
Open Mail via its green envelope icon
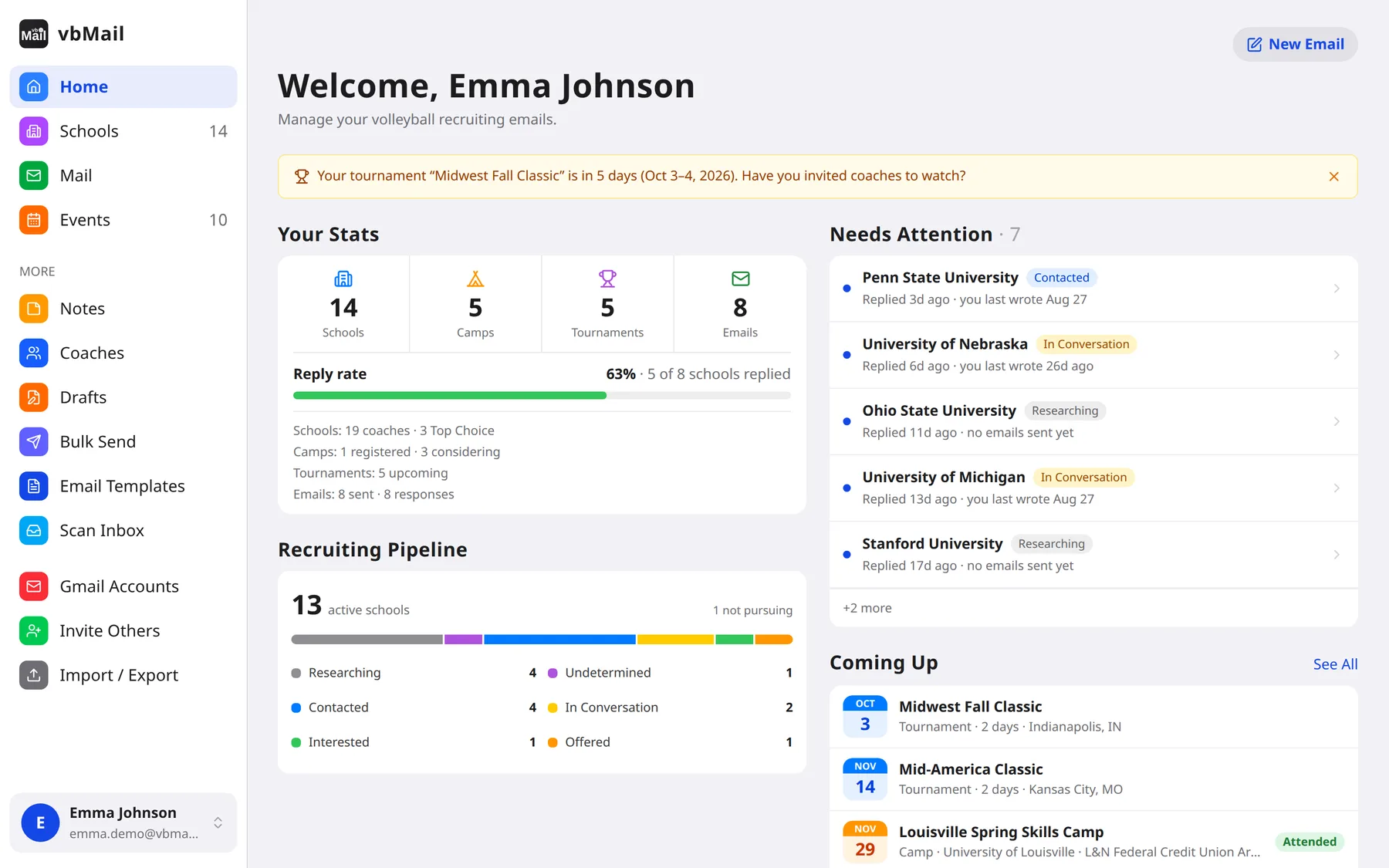point(34,175)
